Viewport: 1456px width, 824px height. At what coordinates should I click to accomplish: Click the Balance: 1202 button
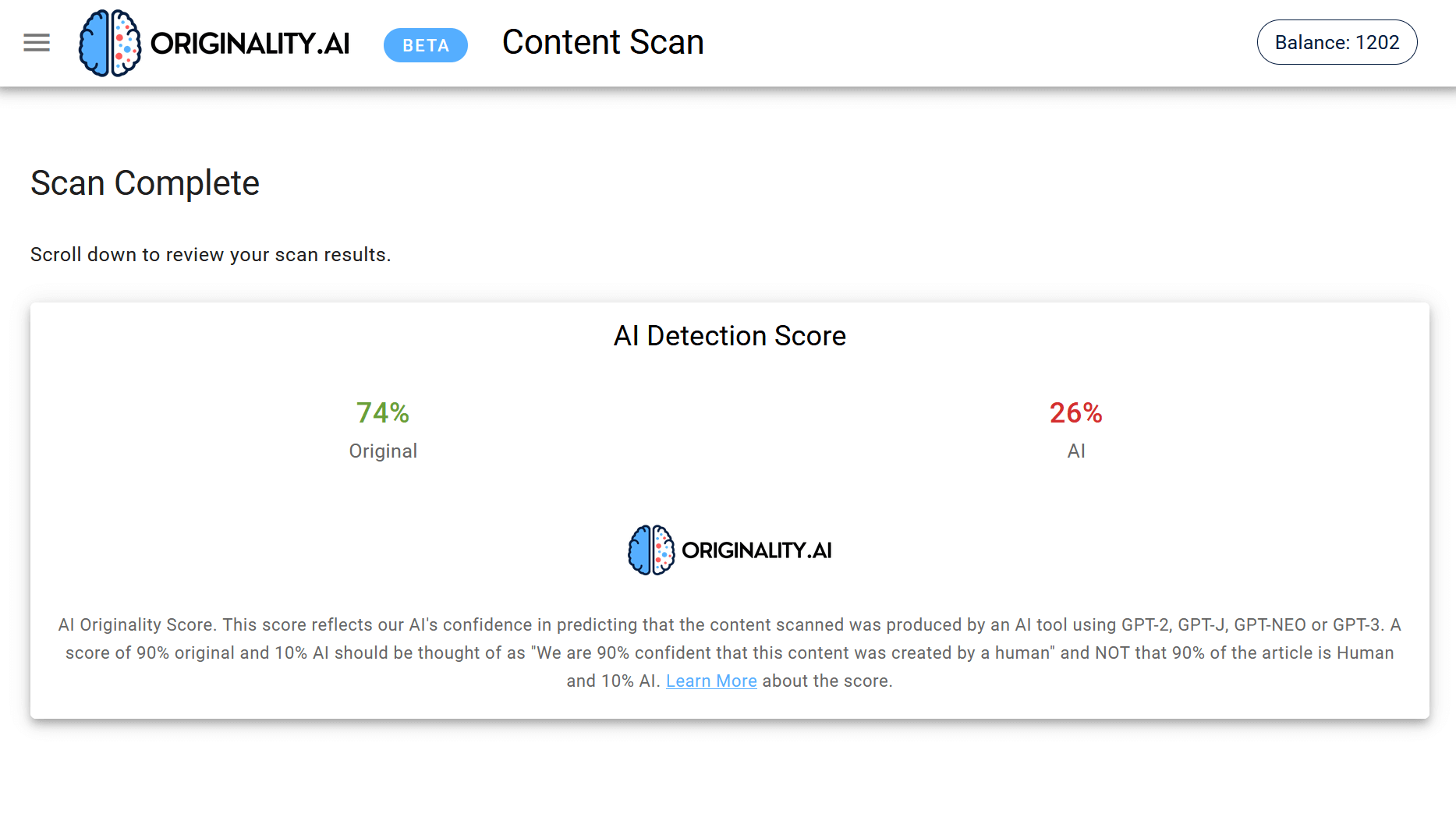[x=1337, y=42]
